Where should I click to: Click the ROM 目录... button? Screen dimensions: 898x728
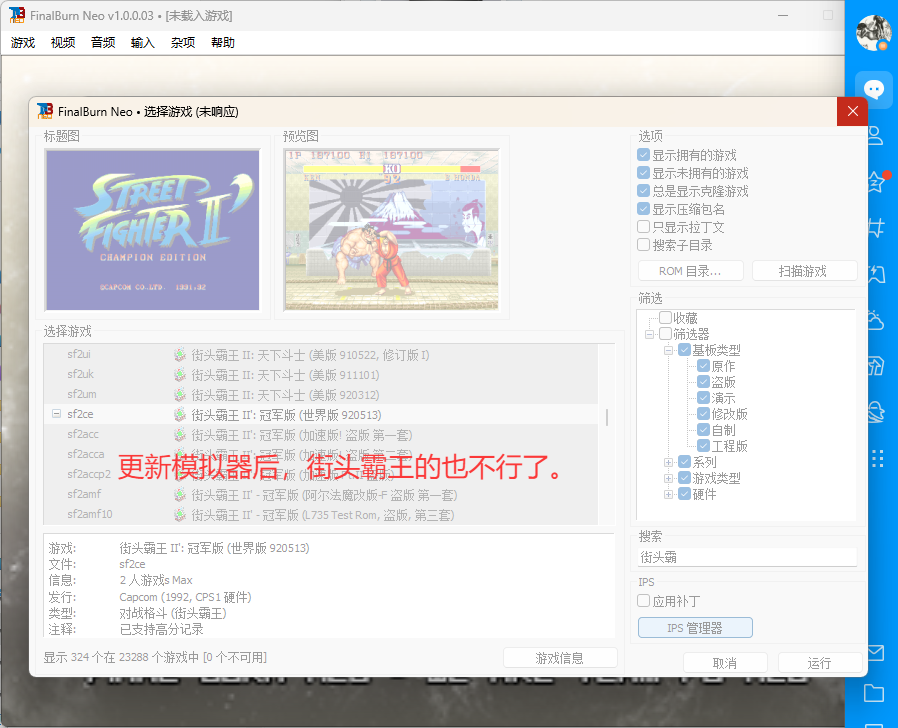(691, 271)
